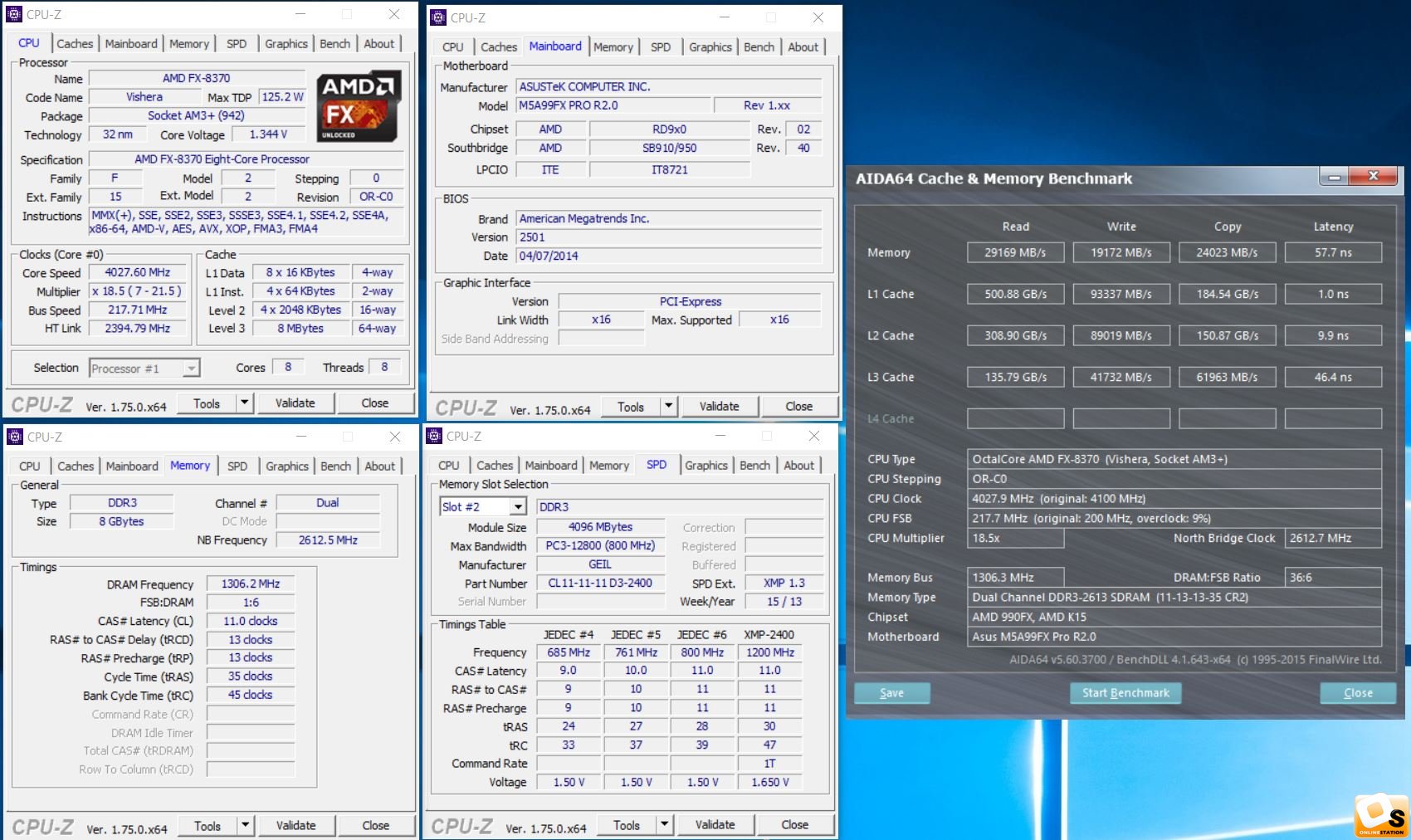
Task: Click Start Benchmark in AIDA64
Action: (x=1125, y=693)
